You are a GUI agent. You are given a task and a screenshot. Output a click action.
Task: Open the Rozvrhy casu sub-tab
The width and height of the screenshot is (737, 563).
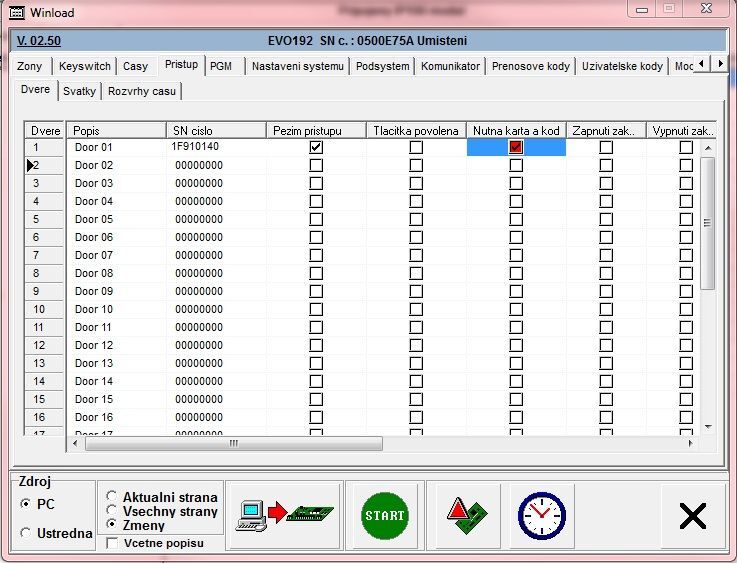point(142,90)
